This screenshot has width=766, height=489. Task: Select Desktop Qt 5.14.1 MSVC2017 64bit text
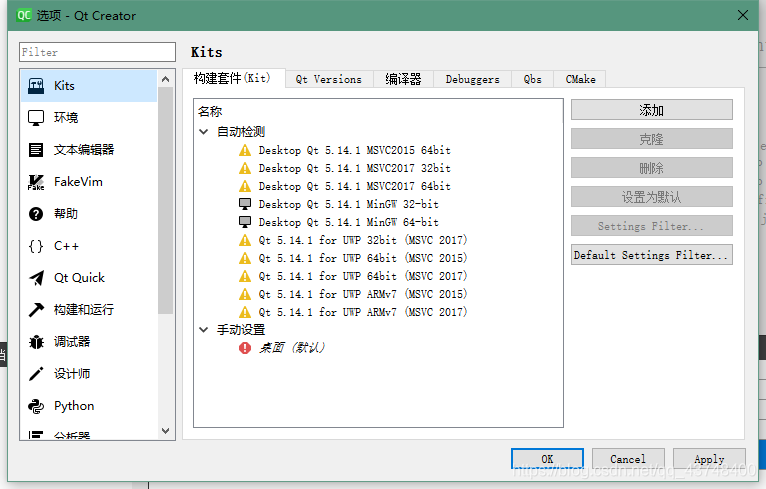click(x=355, y=186)
